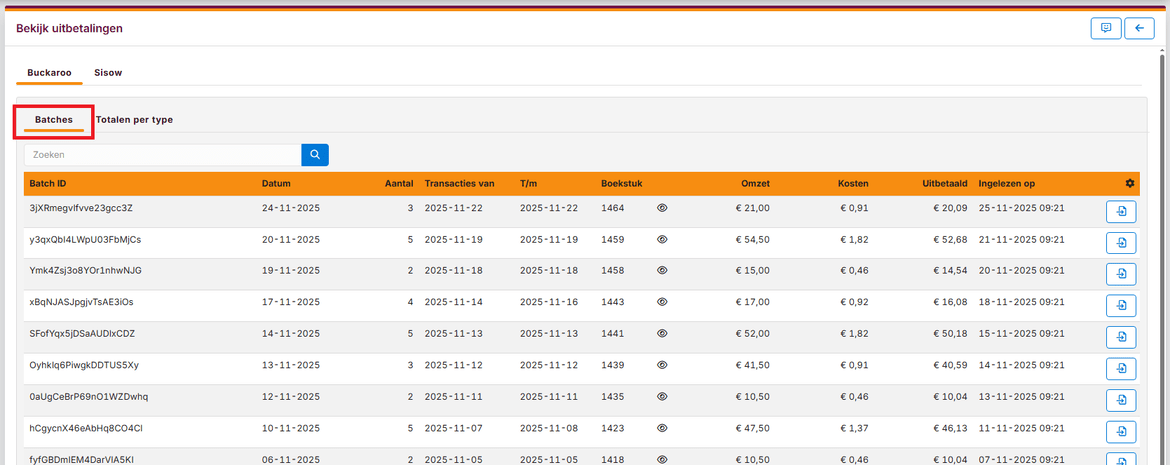Export document for batch Ymk4Zsj3o8YOr1nhwNJG
1170x465 pixels.
pos(1121,274)
